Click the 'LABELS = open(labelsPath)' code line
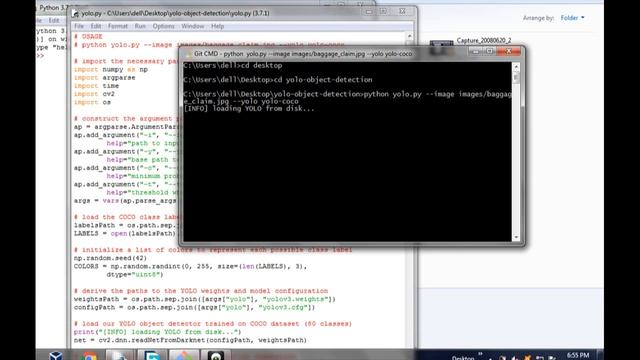 point(125,233)
